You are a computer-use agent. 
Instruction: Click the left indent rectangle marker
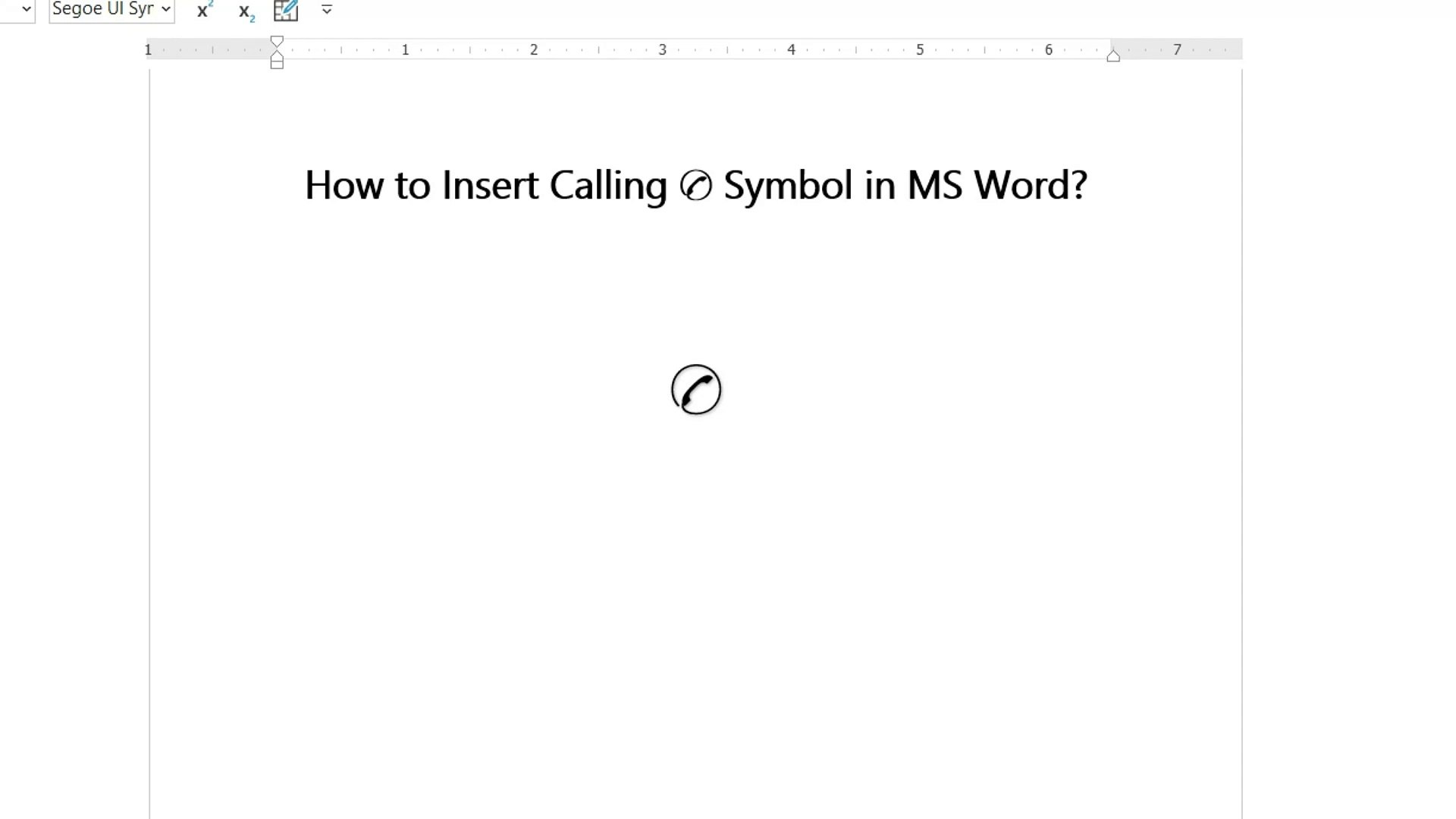coord(277,64)
